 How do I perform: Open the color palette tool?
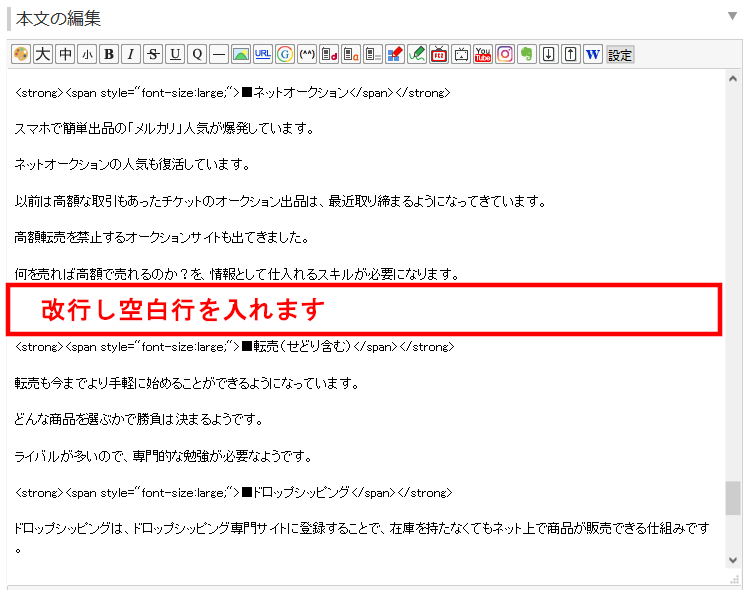point(20,54)
